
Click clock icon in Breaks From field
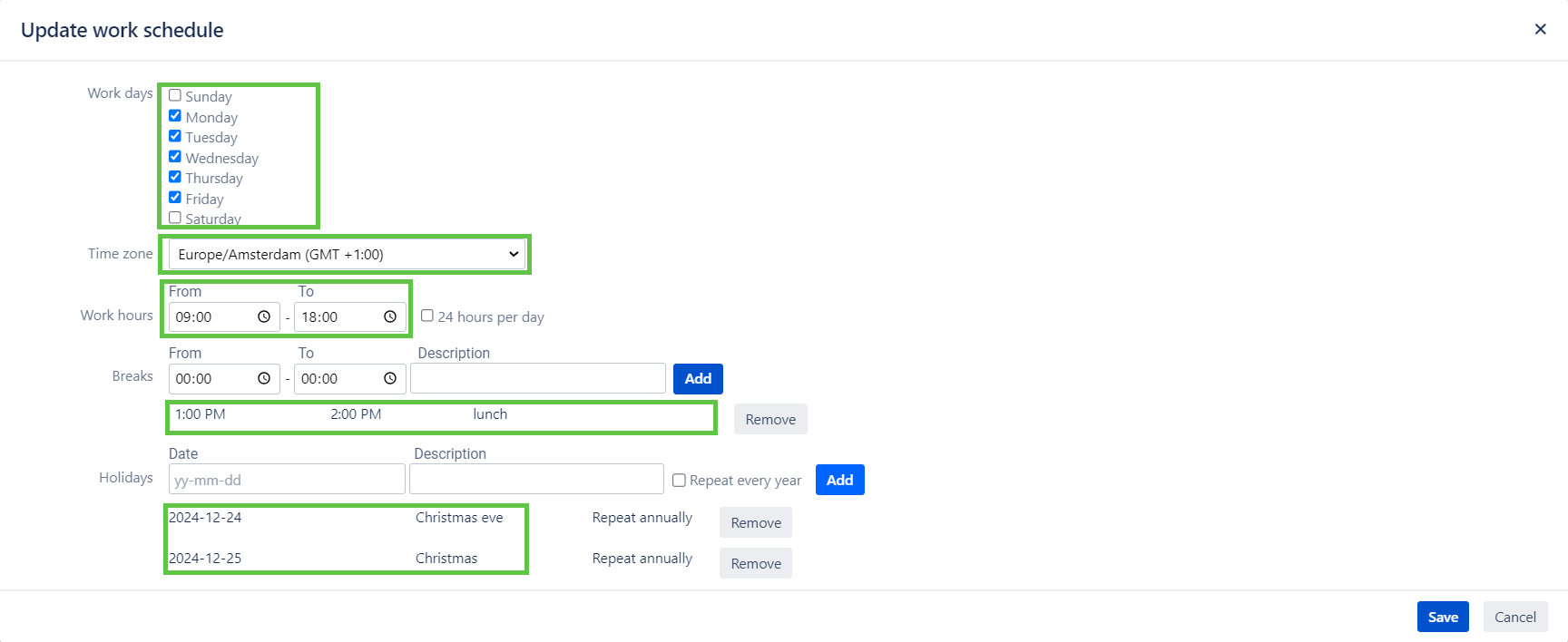coord(264,378)
